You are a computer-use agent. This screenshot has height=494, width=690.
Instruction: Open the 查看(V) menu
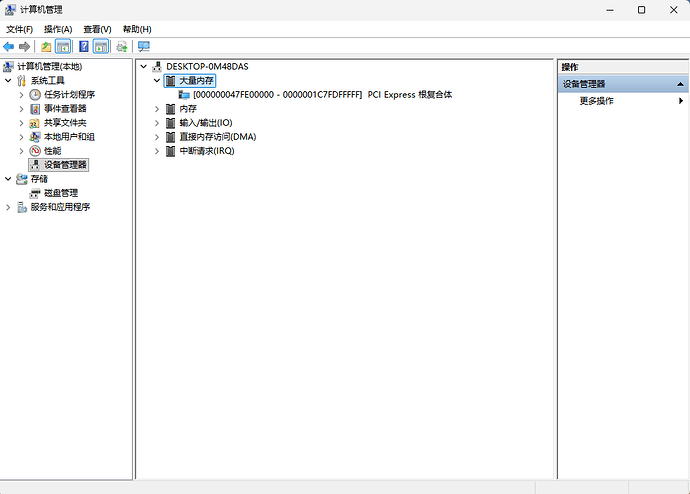pyautogui.click(x=97, y=29)
